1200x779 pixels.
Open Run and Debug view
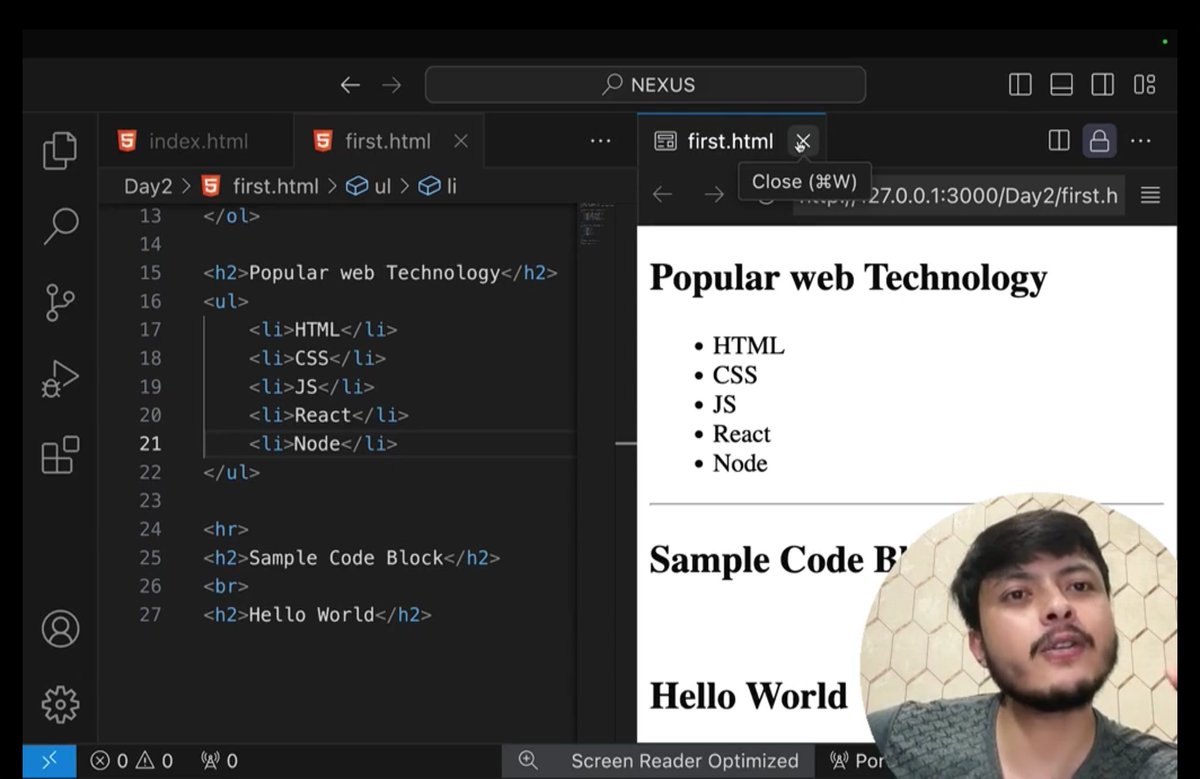(60, 379)
